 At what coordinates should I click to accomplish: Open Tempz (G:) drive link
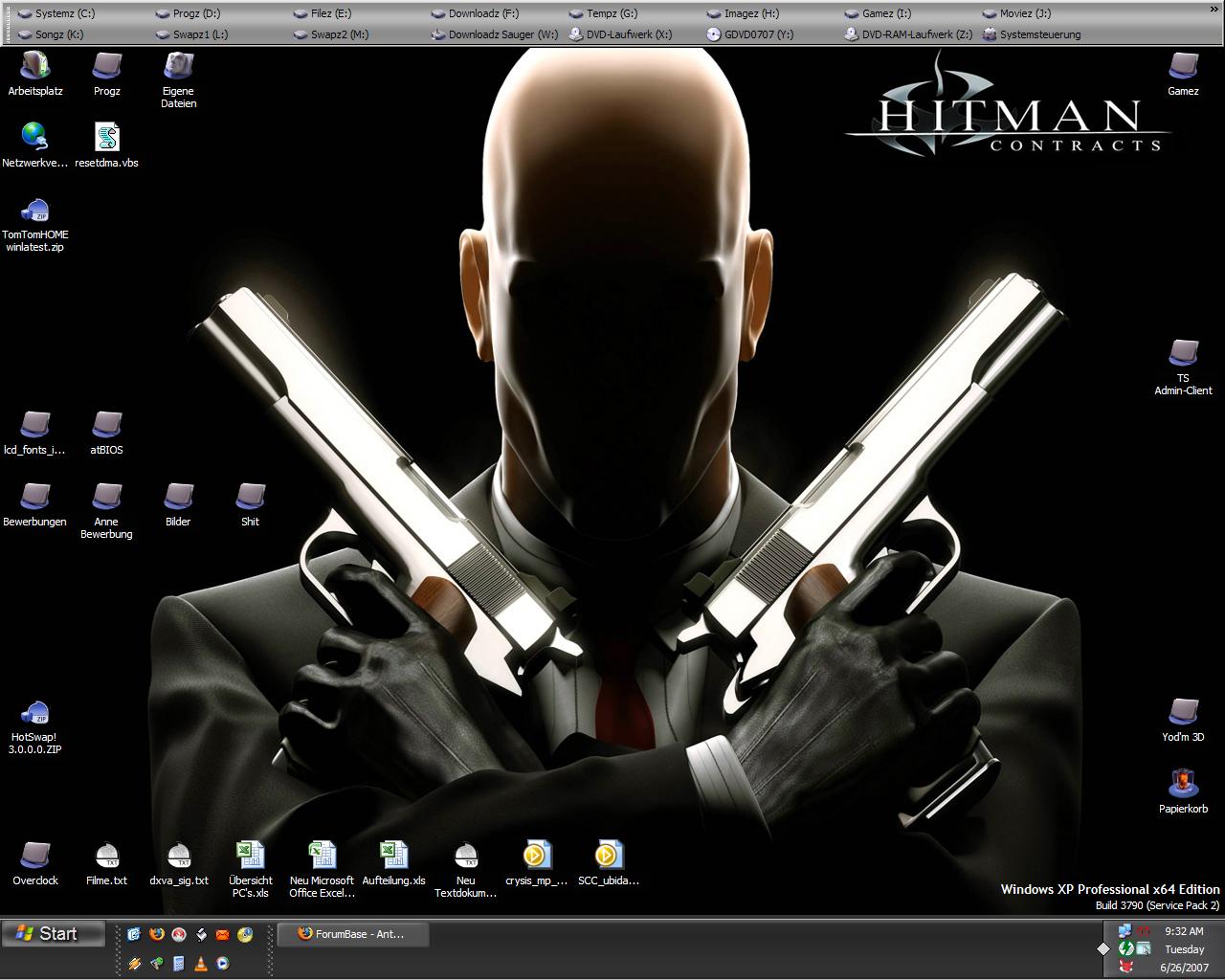point(603,13)
